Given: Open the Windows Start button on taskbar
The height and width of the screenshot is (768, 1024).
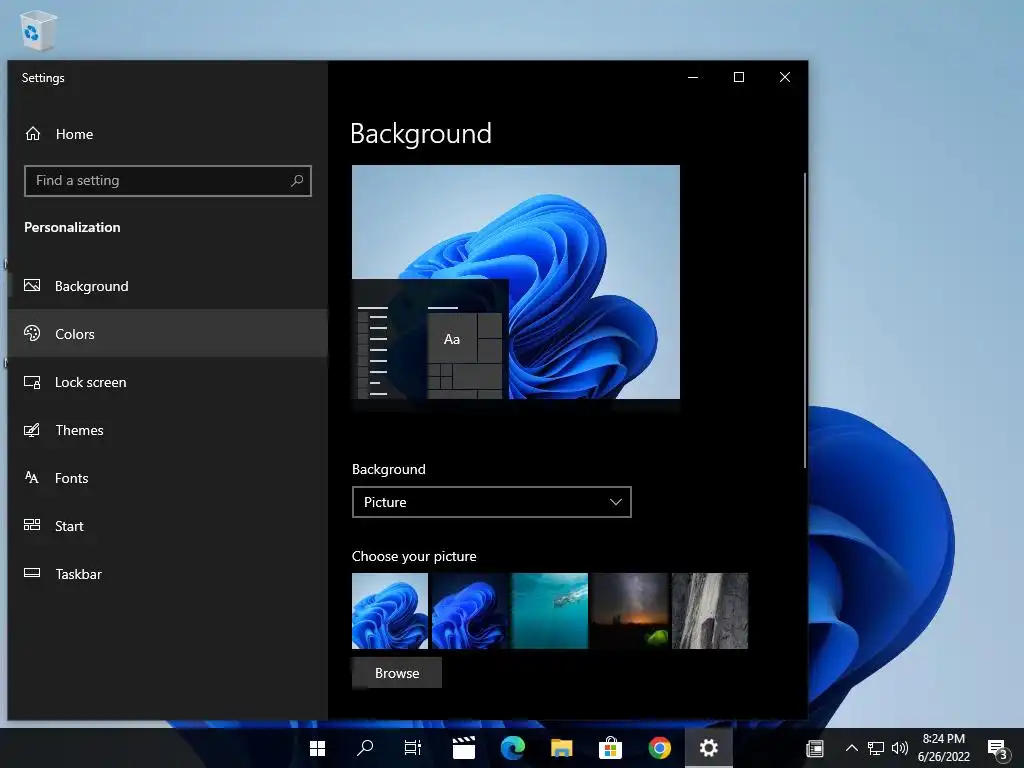Looking at the screenshot, I should (317, 748).
